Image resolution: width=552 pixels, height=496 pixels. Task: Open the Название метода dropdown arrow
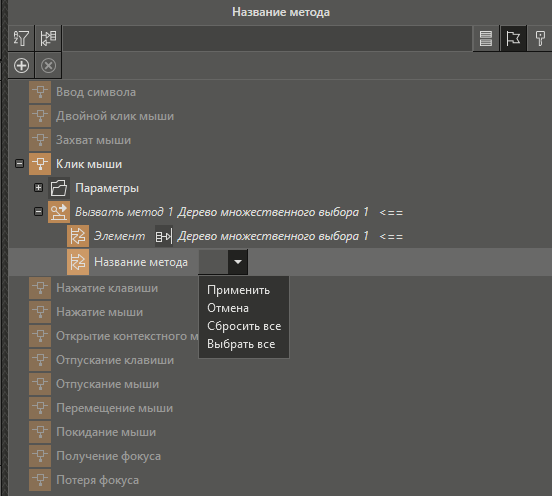(x=238, y=262)
